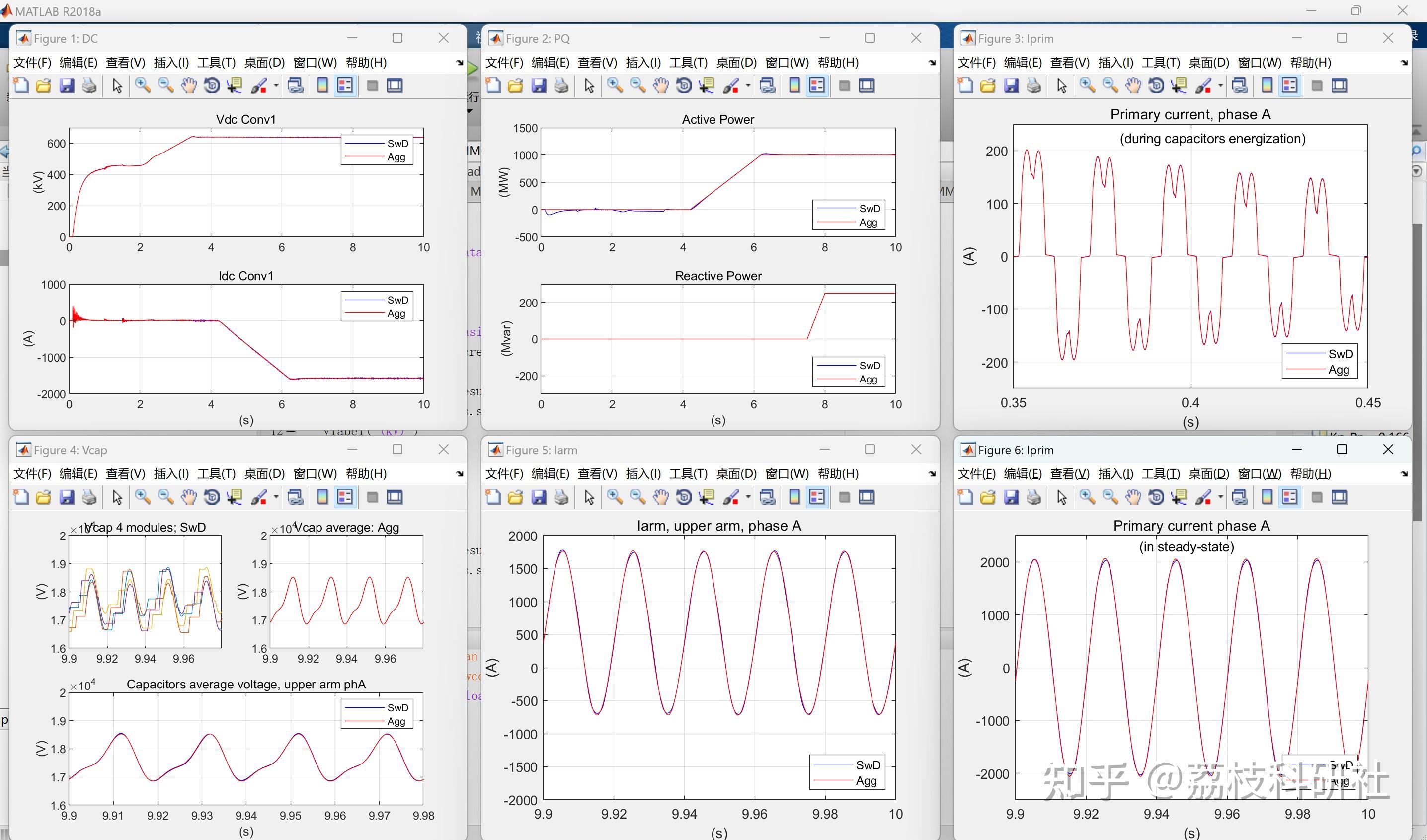This screenshot has width=1427, height=840.
Task: Open the 插入(I) menu in Figure 1
Action: (x=171, y=62)
